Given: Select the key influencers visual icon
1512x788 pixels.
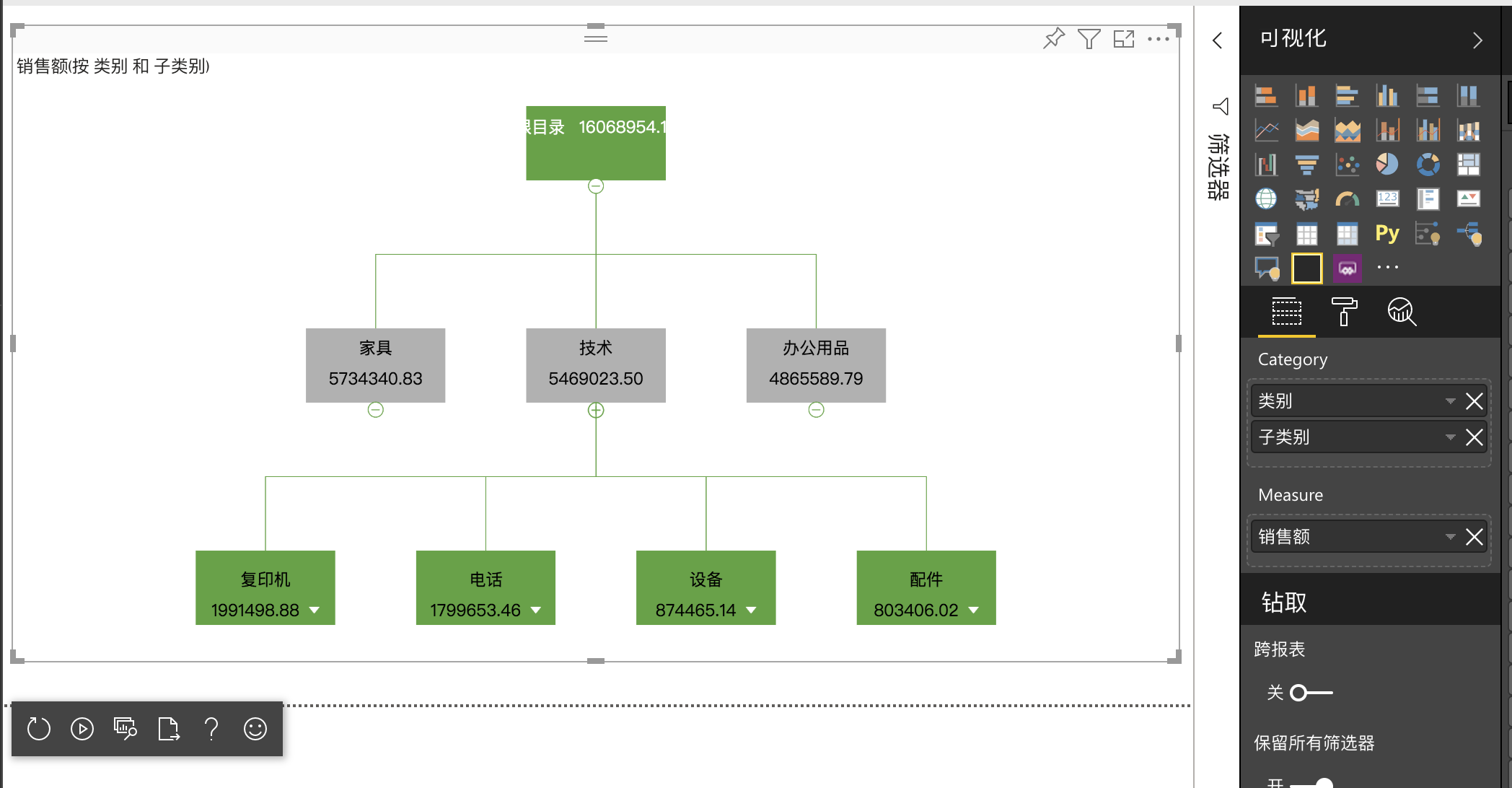Looking at the screenshot, I should pos(1428,234).
